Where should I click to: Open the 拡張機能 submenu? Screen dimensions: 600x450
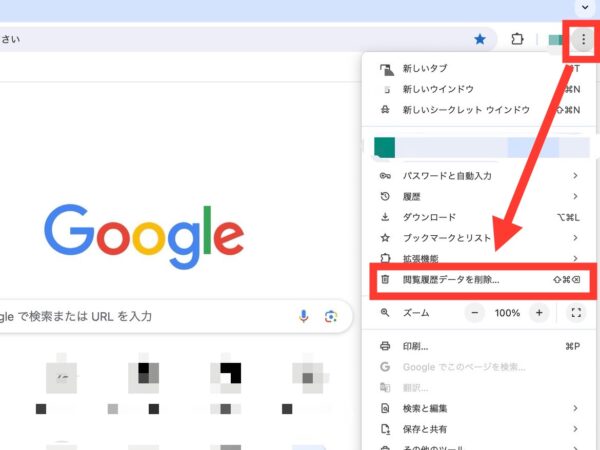479,259
